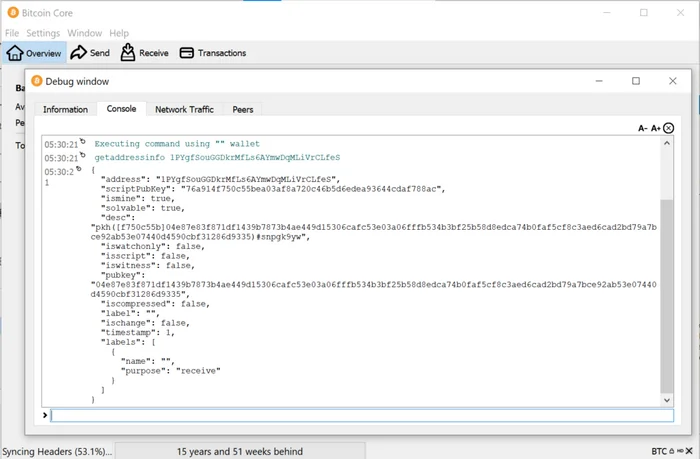The width and height of the screenshot is (700, 459).
Task: Click the "solvable": true line
Action: click(142, 208)
